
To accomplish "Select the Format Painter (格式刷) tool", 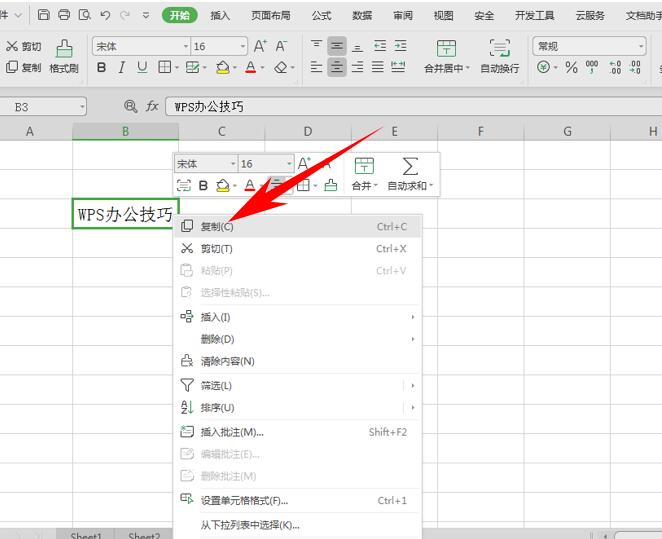I will [x=64, y=56].
